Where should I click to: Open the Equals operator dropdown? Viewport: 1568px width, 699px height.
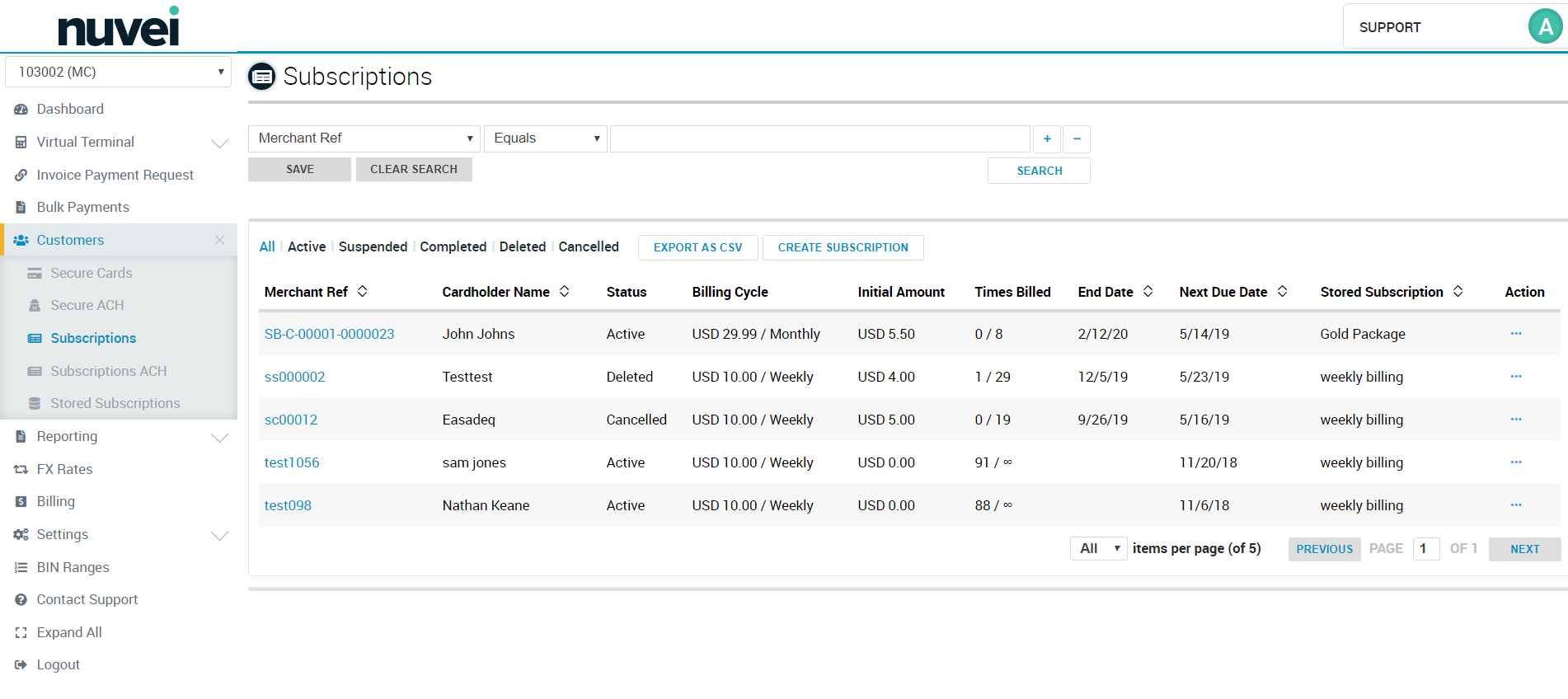(546, 138)
